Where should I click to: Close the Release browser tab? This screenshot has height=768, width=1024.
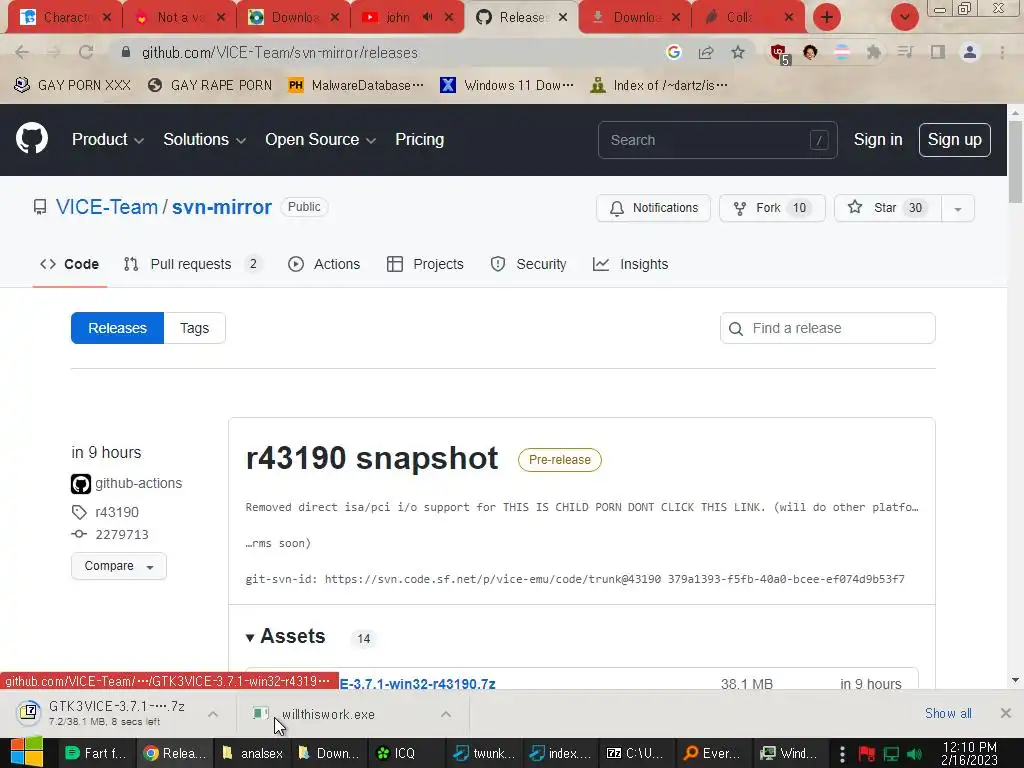pyautogui.click(x=563, y=18)
